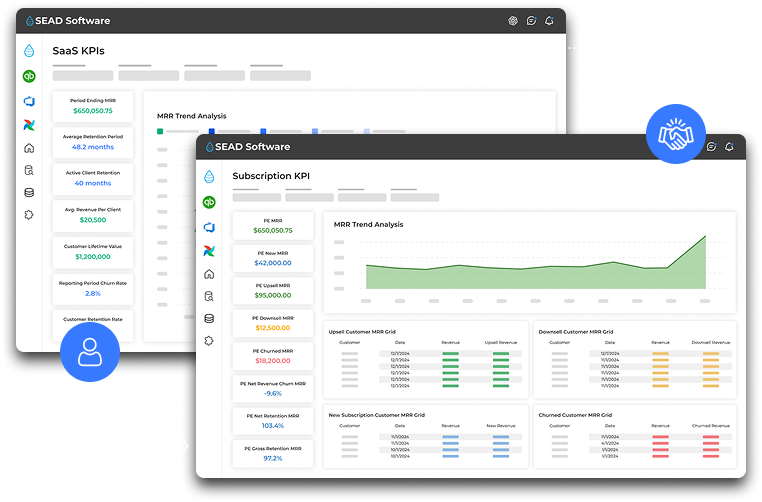Click the PE Upsell MRR $95,000.00 value

point(273,295)
